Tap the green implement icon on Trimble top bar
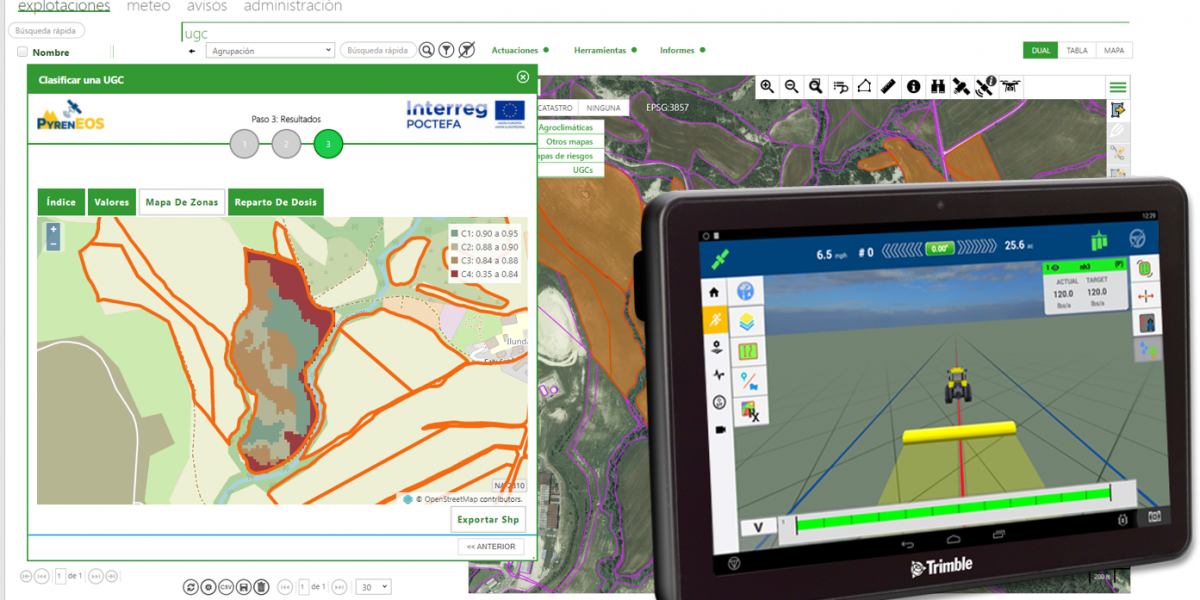1200x600 pixels. tap(1099, 241)
